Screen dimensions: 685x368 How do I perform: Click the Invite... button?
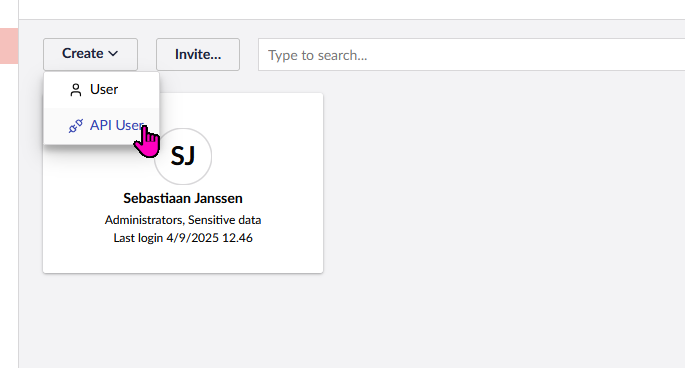click(x=198, y=54)
